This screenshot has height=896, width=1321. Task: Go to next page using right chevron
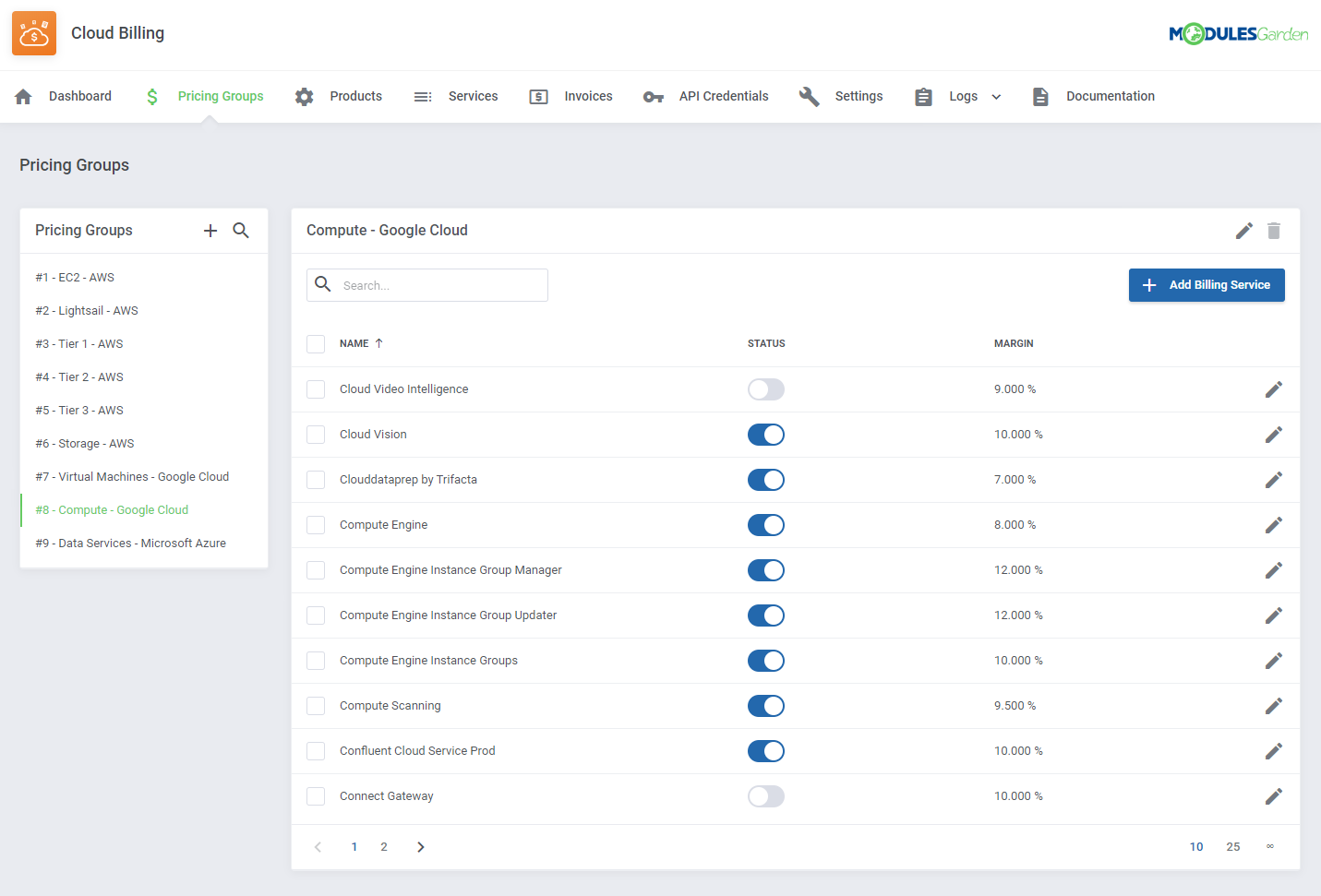pyautogui.click(x=421, y=847)
